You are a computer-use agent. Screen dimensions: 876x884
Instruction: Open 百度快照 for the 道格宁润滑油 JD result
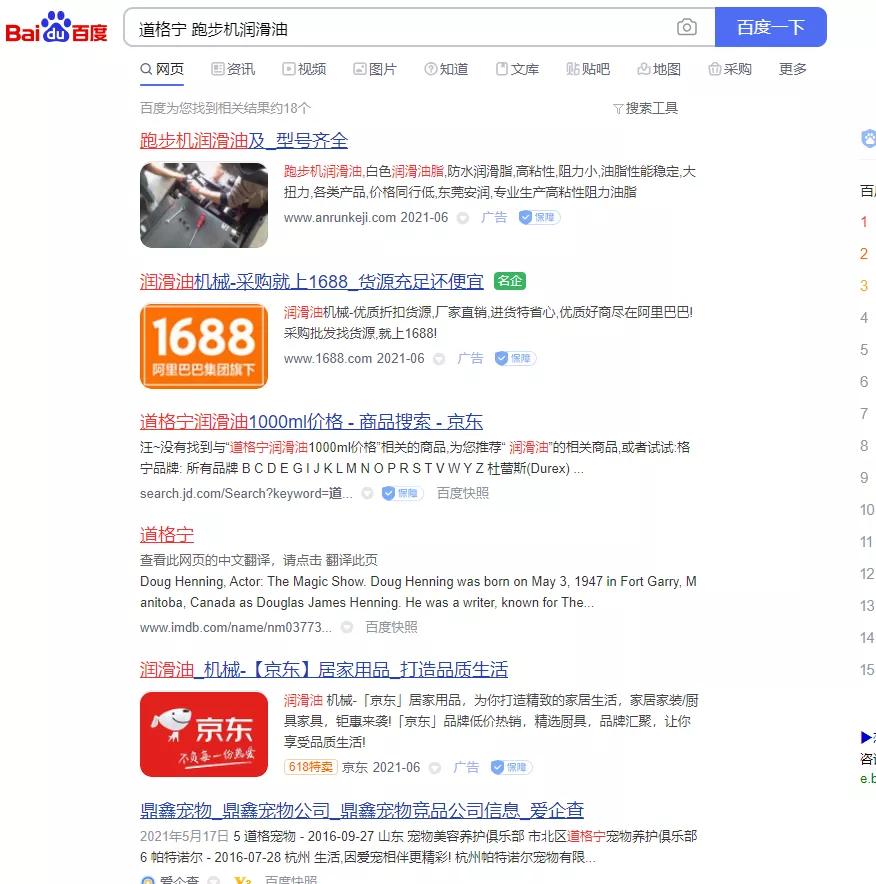(x=461, y=493)
